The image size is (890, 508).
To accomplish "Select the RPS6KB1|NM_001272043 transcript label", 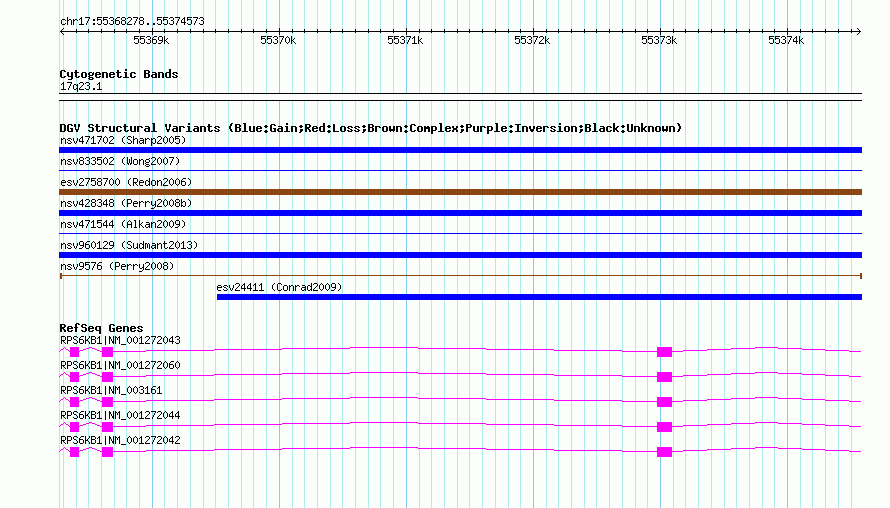I will [120, 341].
